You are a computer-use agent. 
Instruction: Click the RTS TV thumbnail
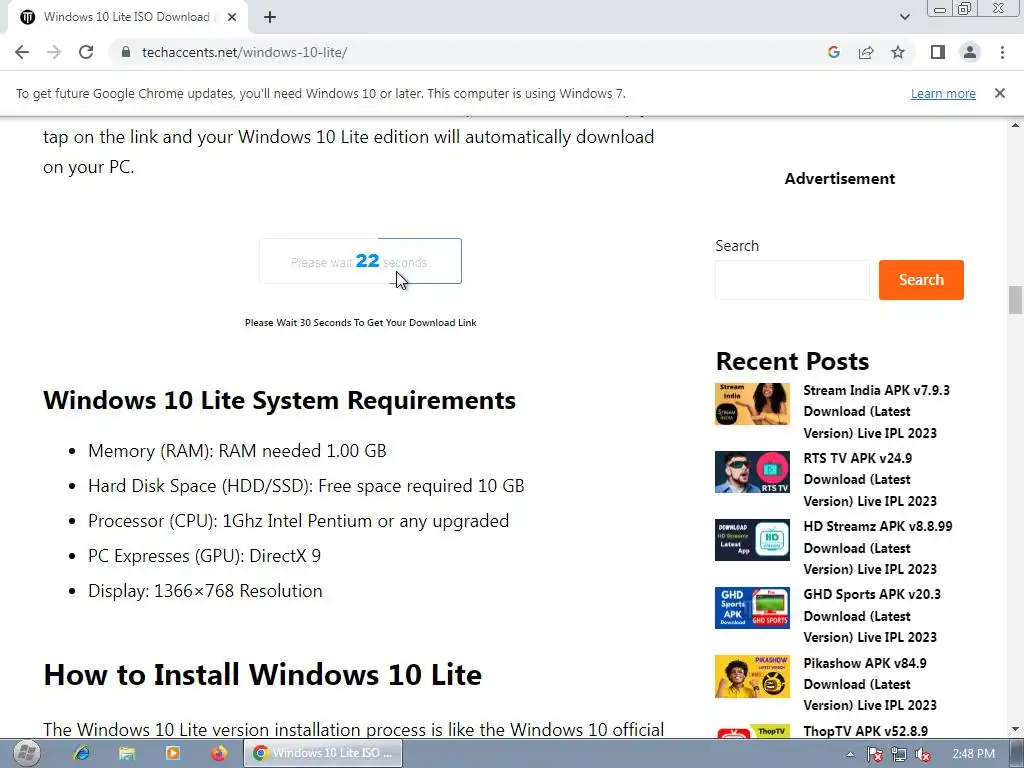(x=752, y=472)
